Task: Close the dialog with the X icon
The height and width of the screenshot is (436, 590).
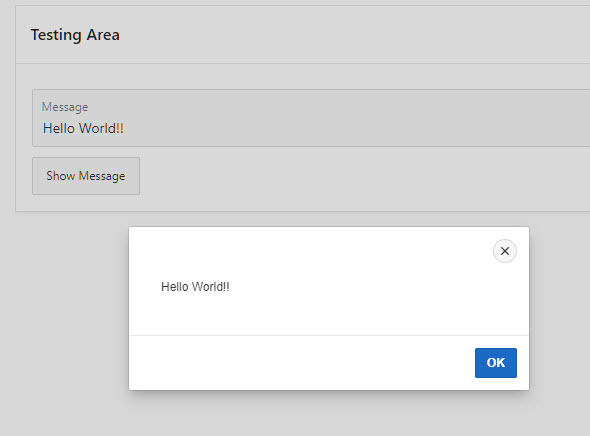Action: pos(505,251)
